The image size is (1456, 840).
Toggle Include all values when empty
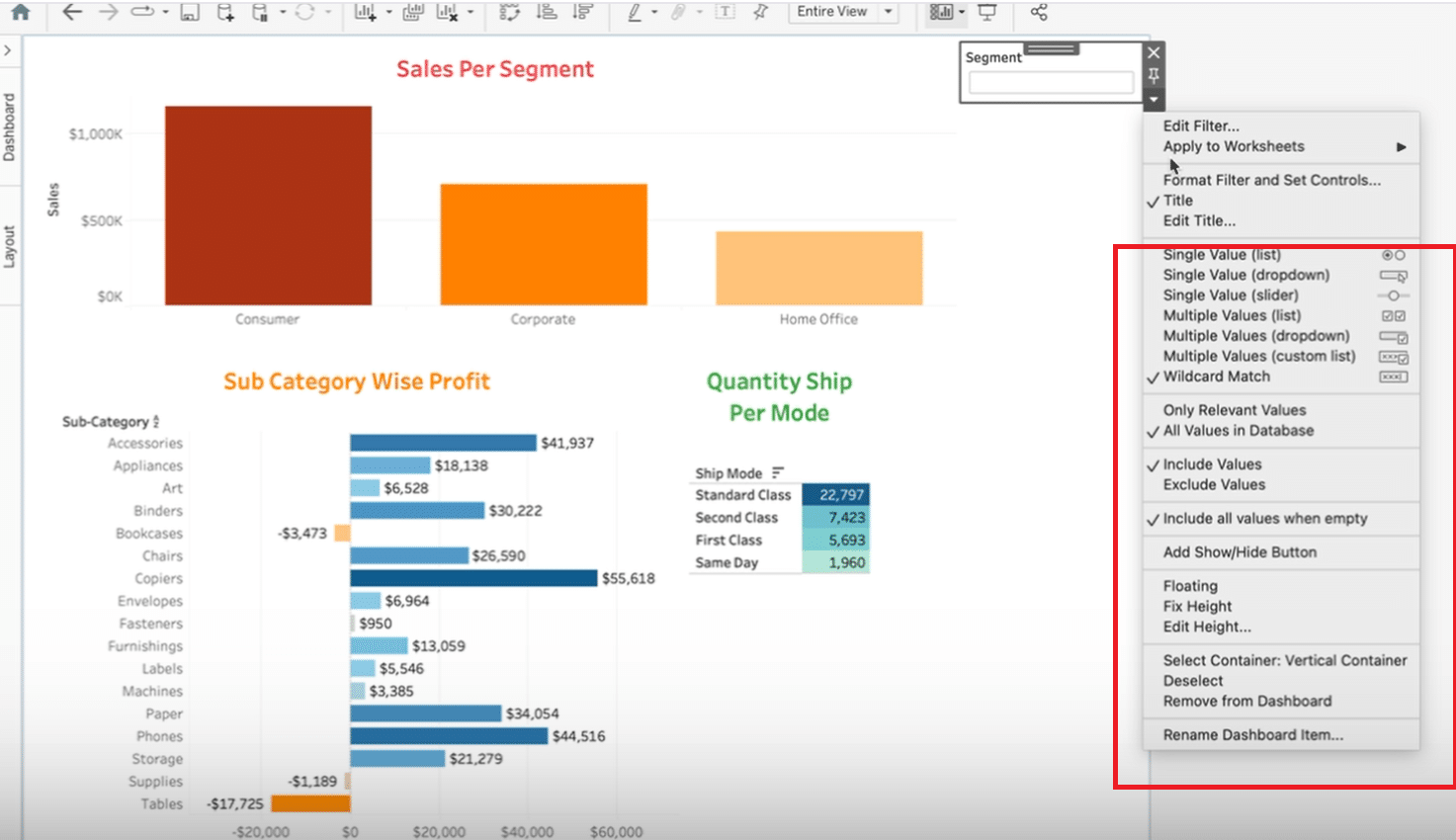[x=1265, y=519]
